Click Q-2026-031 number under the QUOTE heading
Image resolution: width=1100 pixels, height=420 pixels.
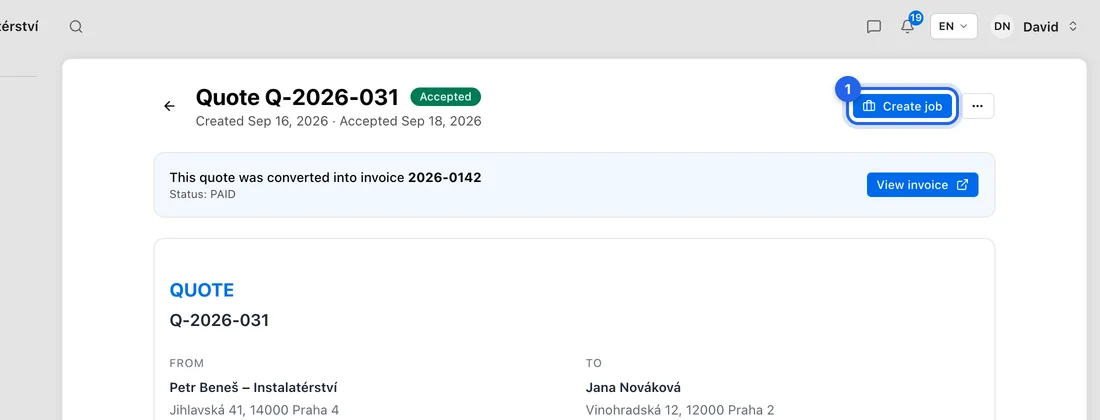coord(219,320)
